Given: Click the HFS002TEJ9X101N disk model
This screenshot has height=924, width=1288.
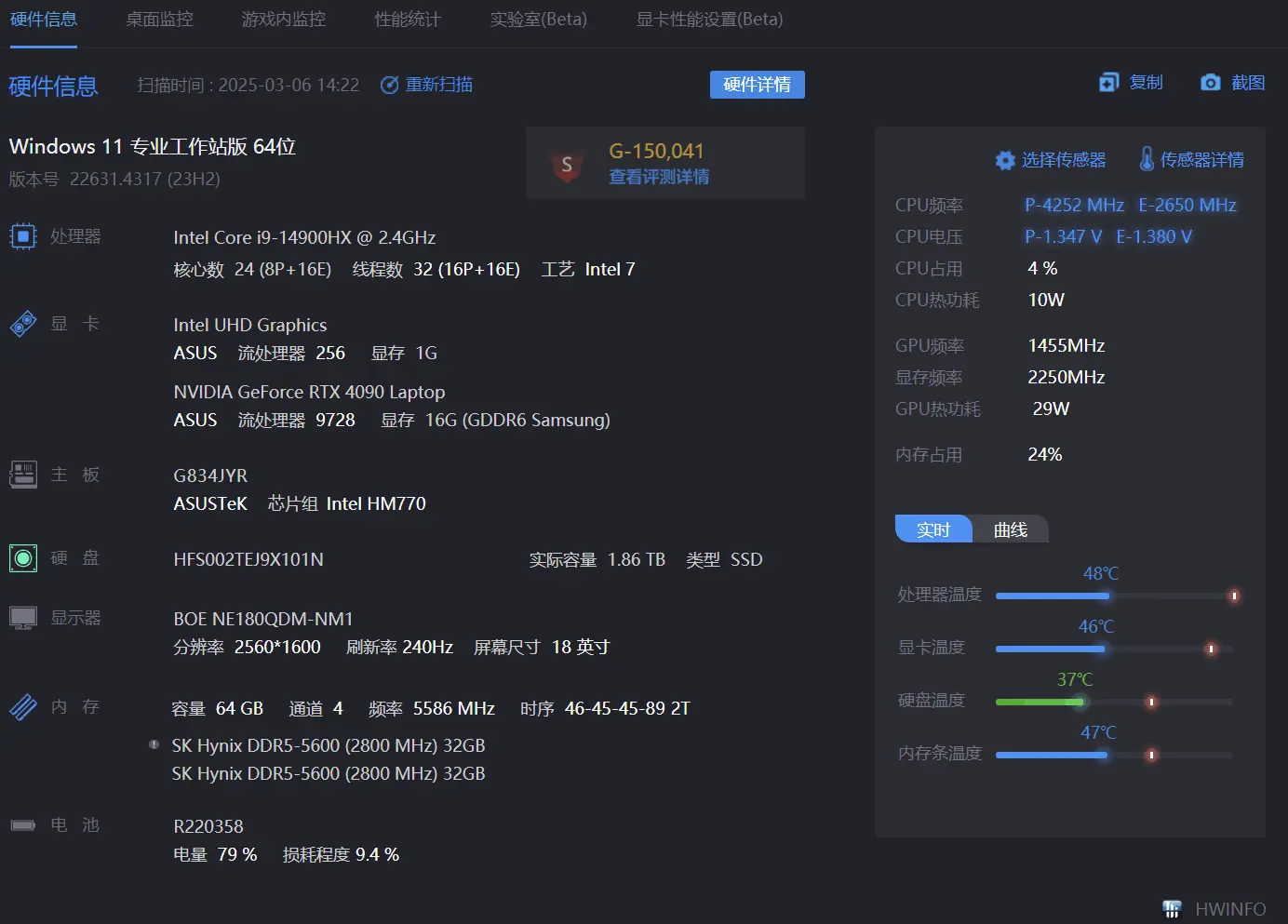Looking at the screenshot, I should tap(248, 559).
